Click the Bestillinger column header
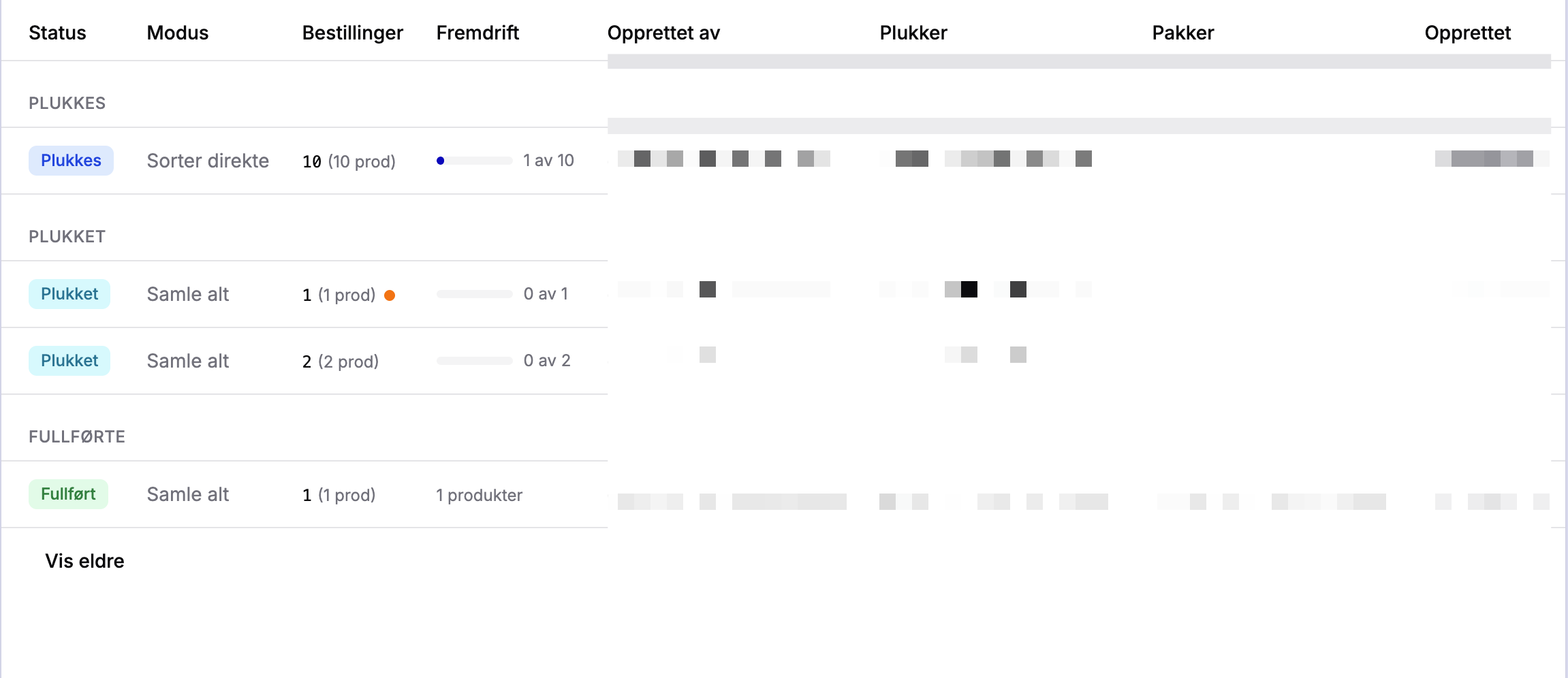 point(352,33)
